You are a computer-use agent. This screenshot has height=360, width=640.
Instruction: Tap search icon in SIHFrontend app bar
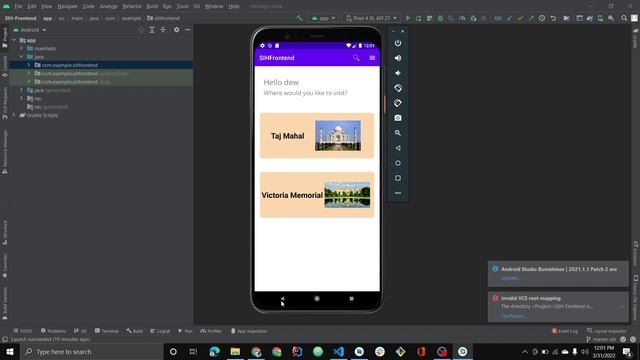click(356, 58)
